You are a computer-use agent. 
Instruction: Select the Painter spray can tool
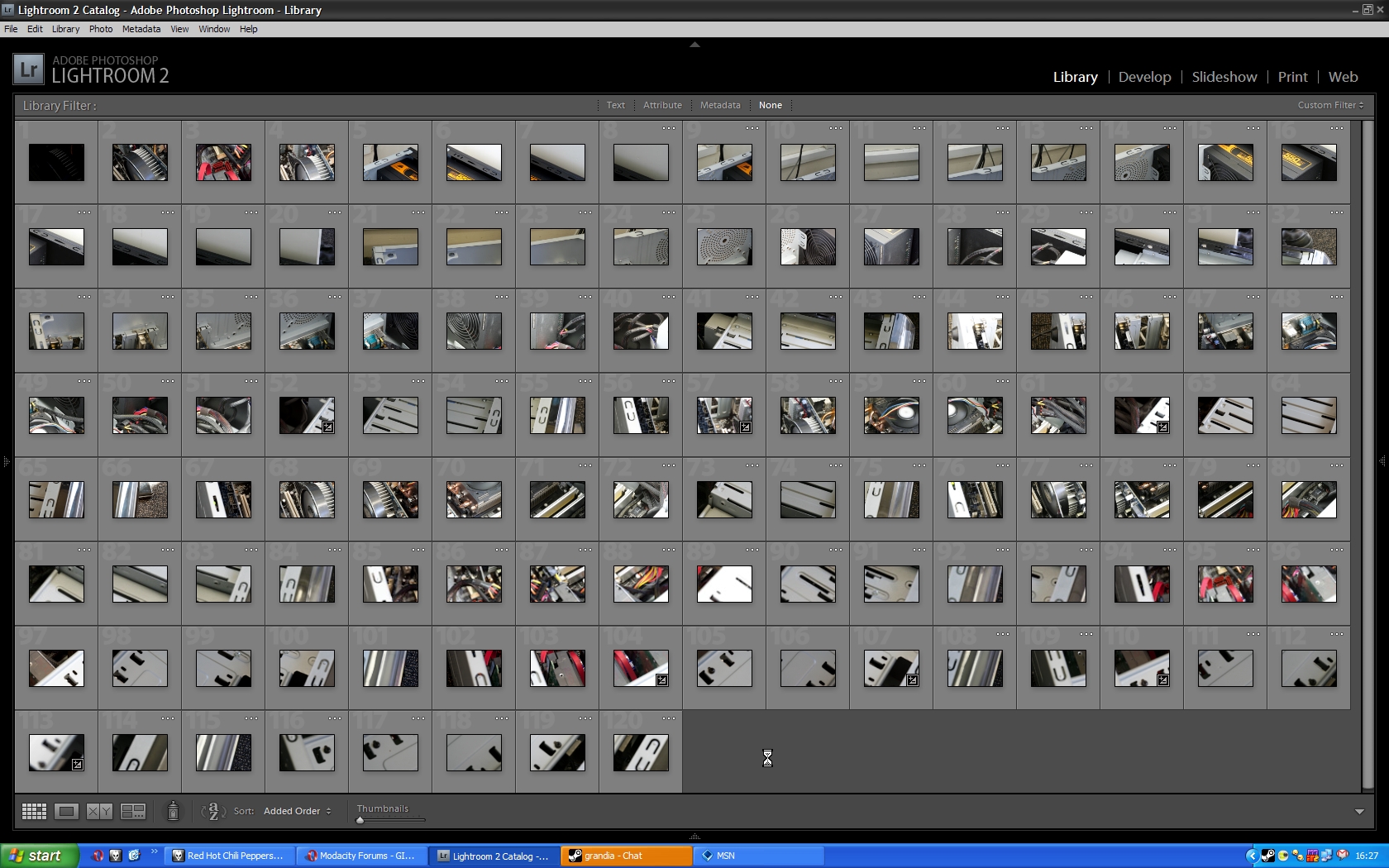click(173, 811)
